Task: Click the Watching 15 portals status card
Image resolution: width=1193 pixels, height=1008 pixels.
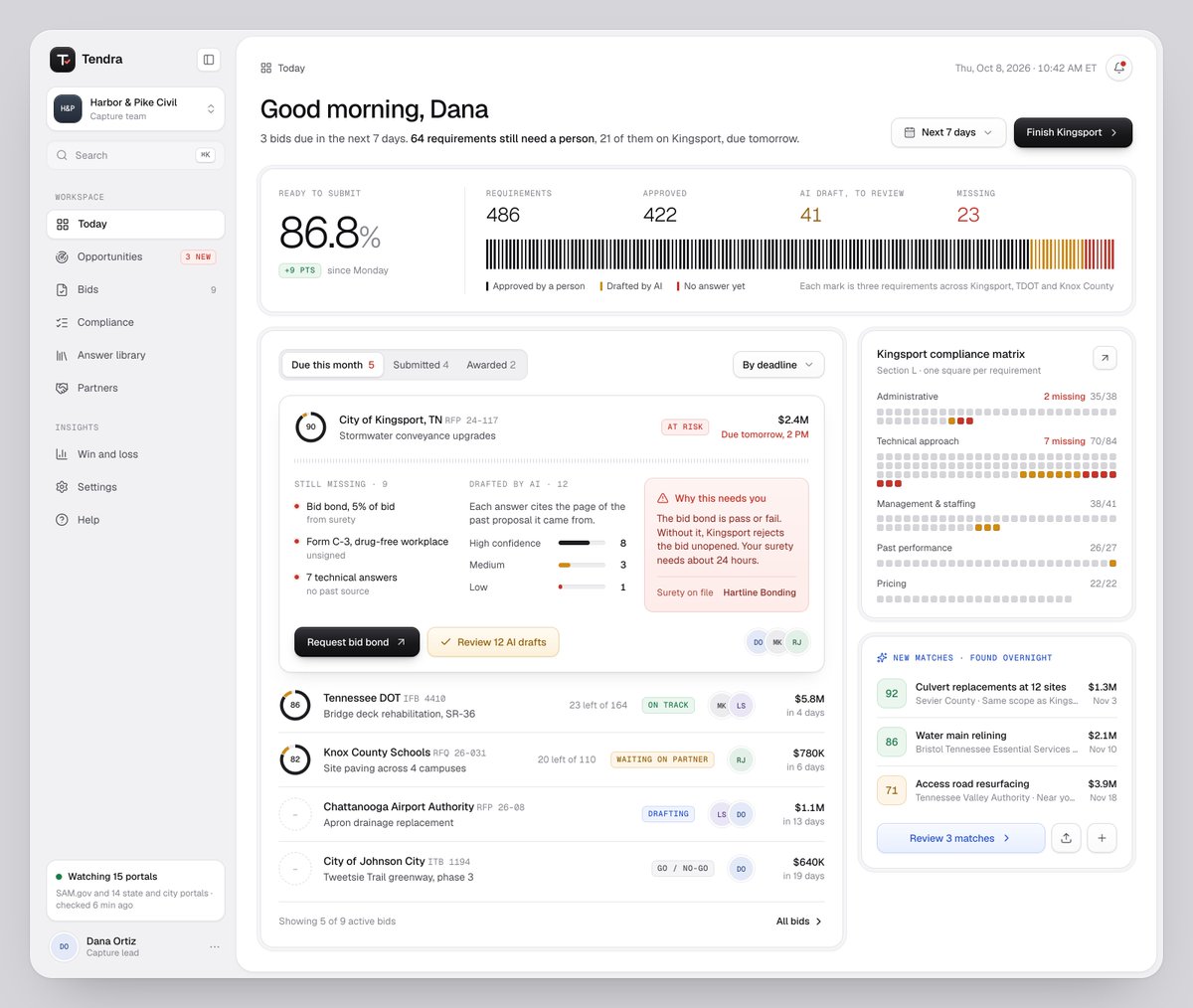Action: (x=135, y=891)
